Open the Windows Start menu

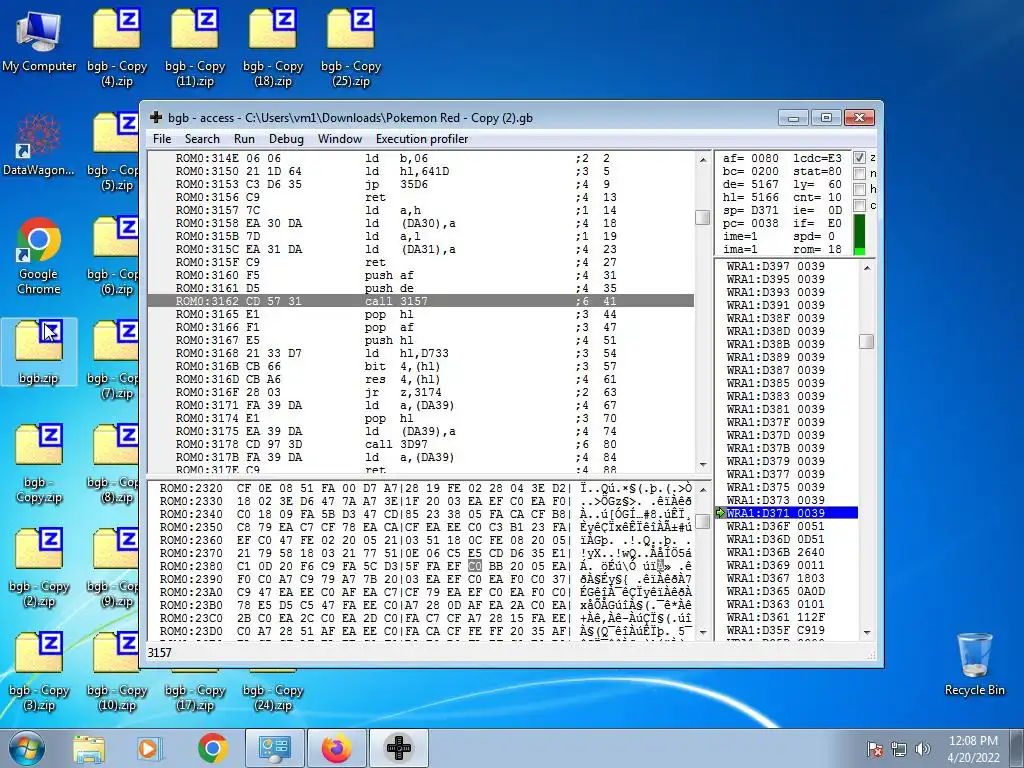coord(26,748)
